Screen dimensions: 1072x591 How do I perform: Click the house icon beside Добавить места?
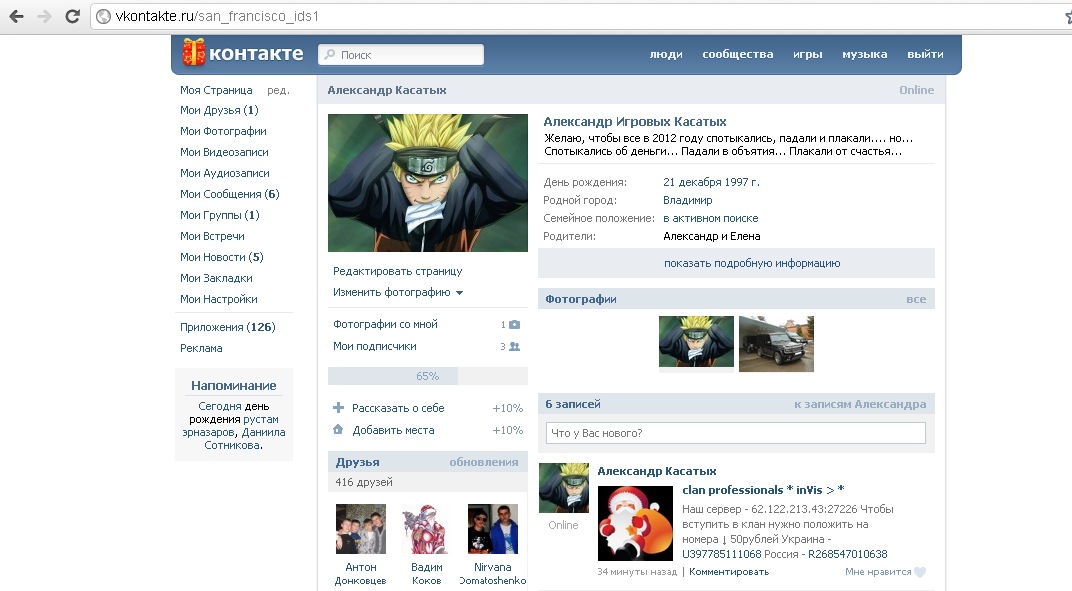click(338, 430)
